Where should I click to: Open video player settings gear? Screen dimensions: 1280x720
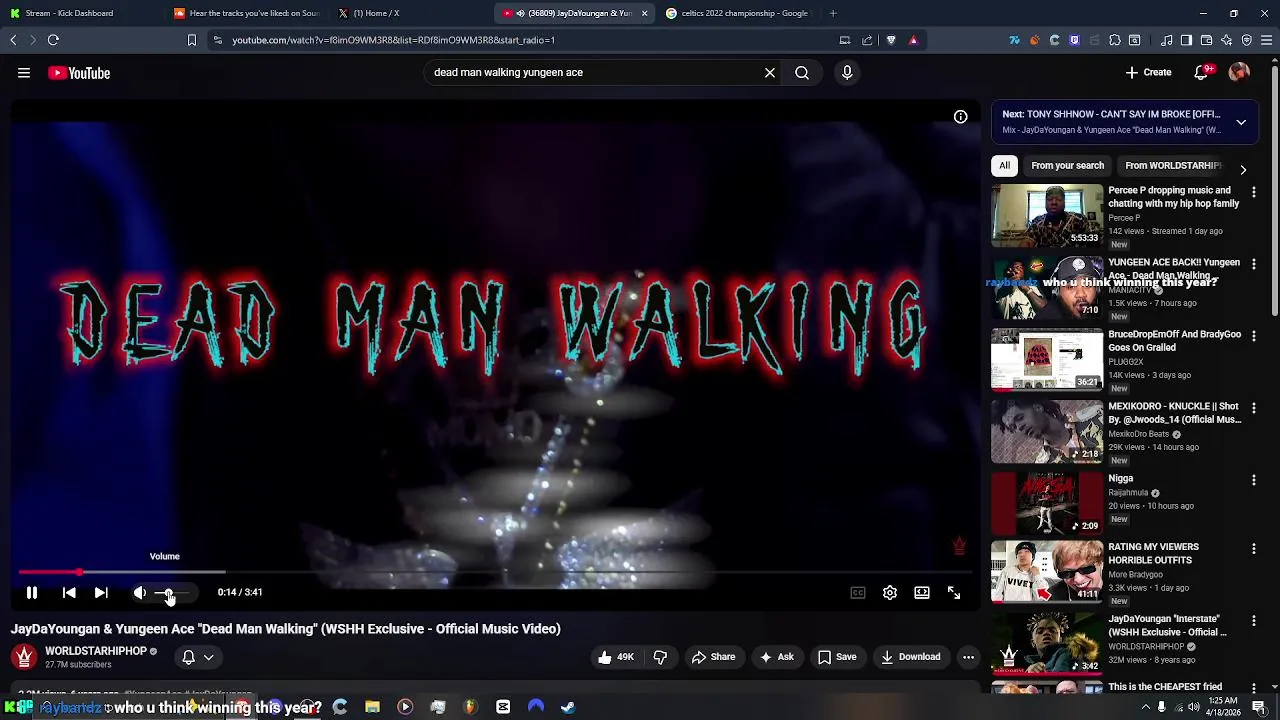pos(890,593)
